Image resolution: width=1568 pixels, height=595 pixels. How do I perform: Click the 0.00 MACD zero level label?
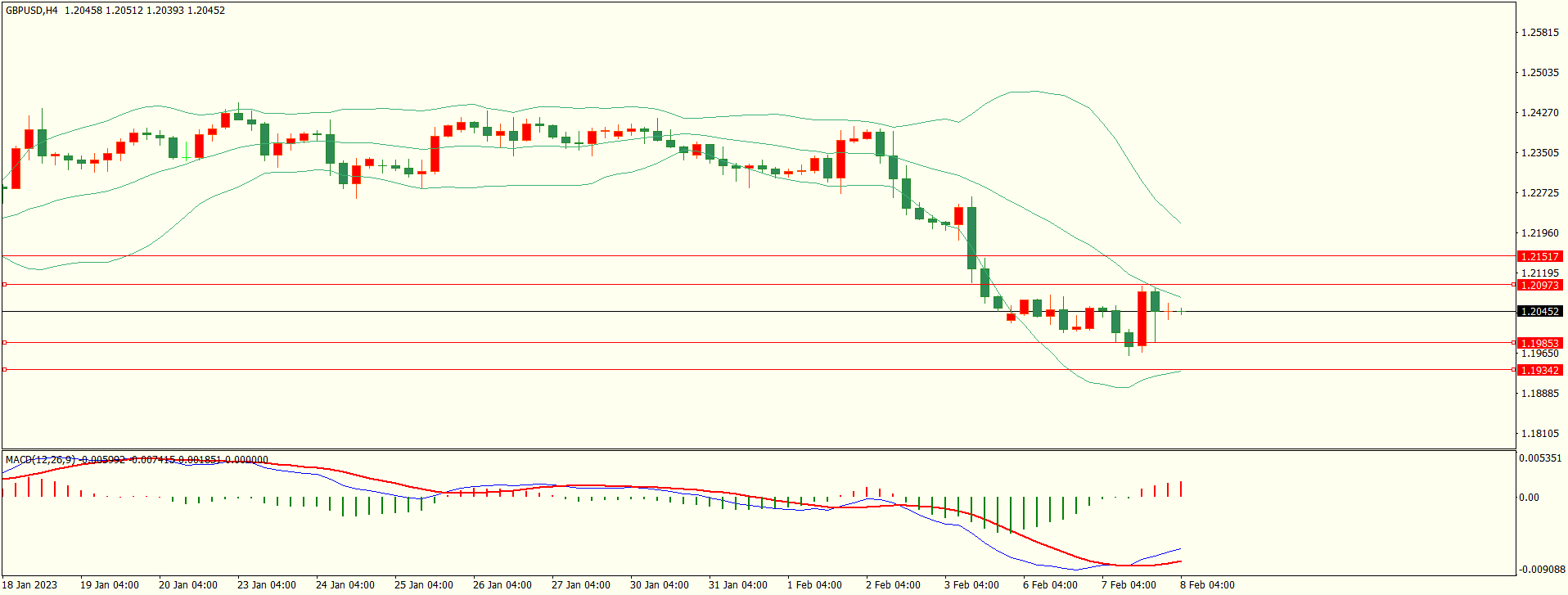1529,498
